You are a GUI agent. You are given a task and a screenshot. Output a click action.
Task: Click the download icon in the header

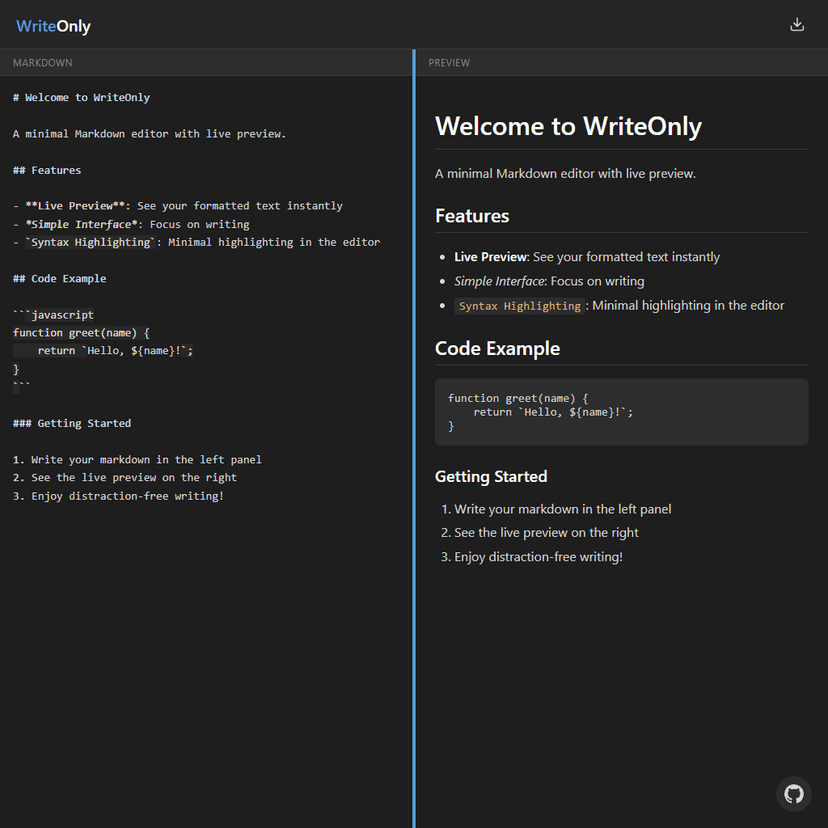797,25
